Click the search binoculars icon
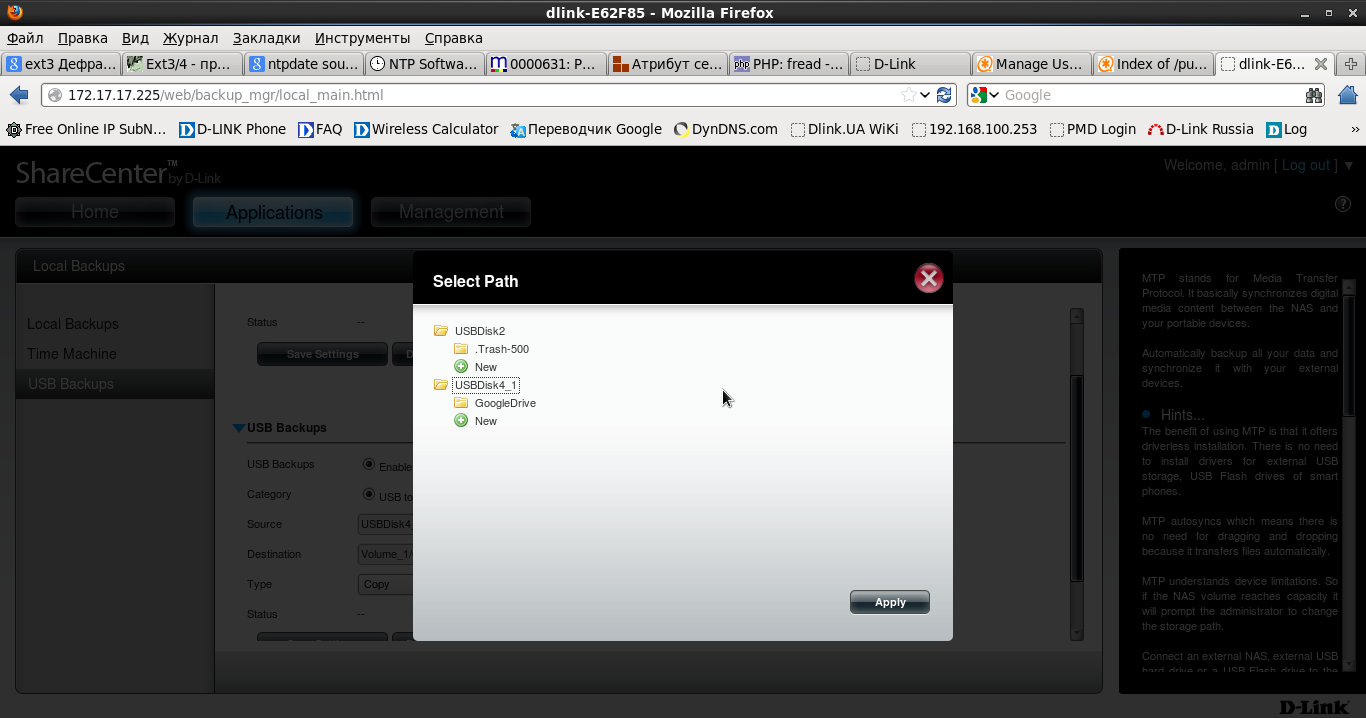The image size is (1366, 718). pos(1314,95)
